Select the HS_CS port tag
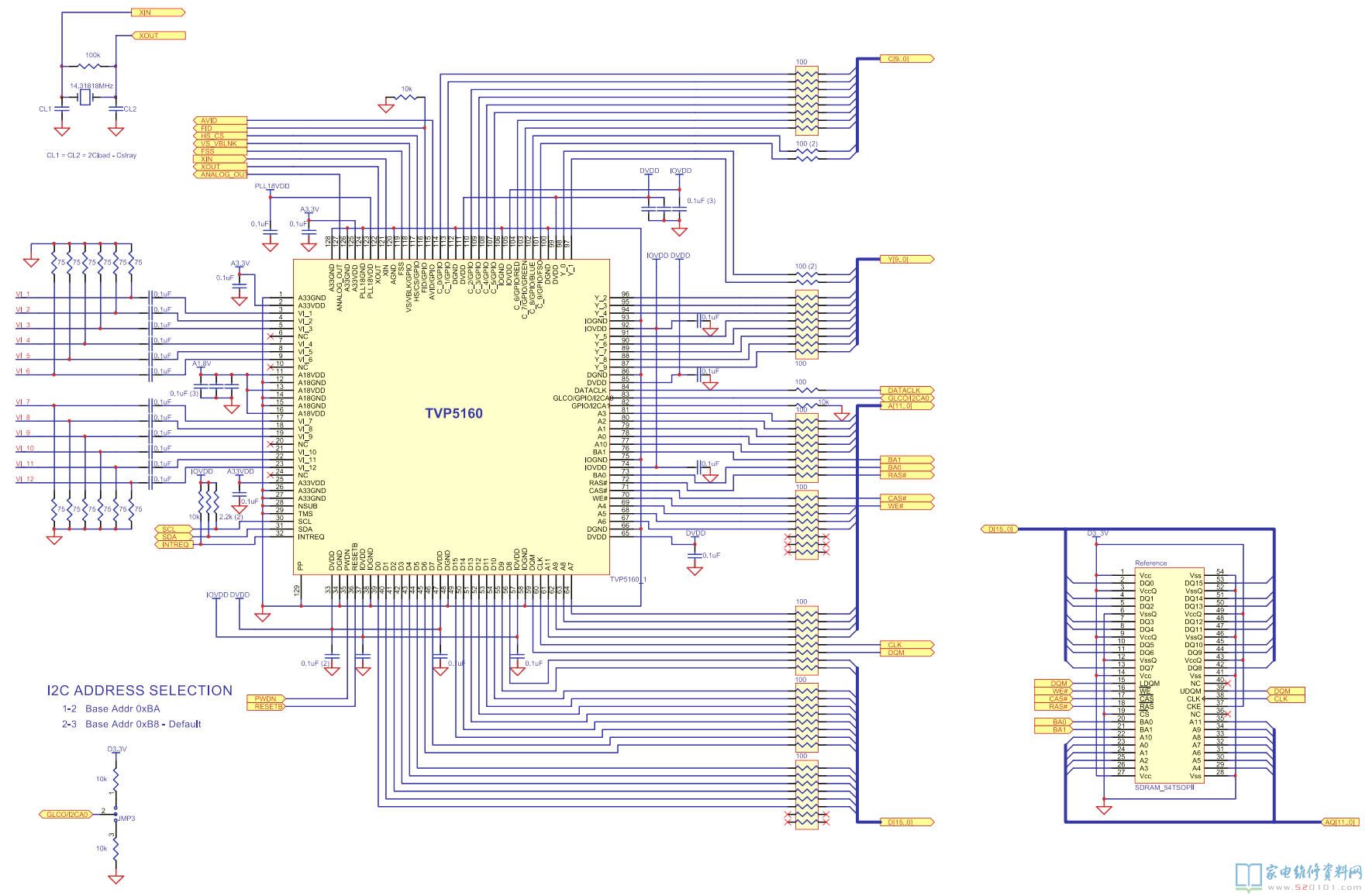This screenshot has height=896, width=1369. click(x=220, y=136)
